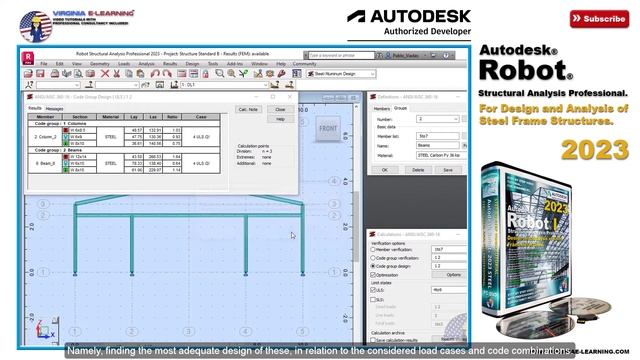Click the '2 Column_2' member cell

45,137
